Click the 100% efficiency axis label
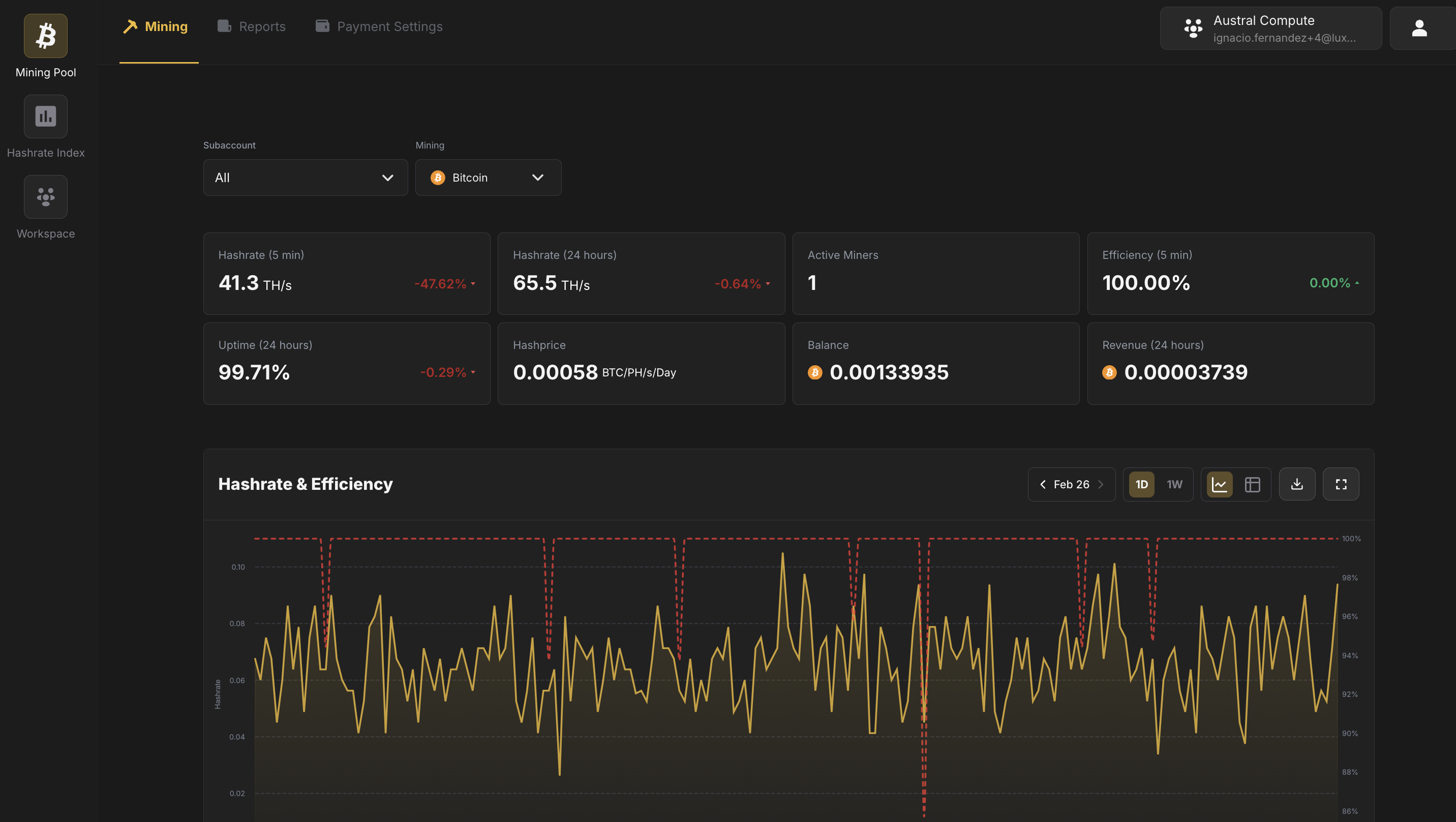Viewport: 1456px width, 822px height. coord(1351,539)
